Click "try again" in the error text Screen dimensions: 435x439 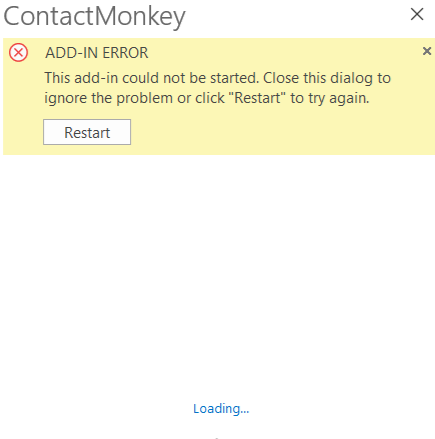338,99
